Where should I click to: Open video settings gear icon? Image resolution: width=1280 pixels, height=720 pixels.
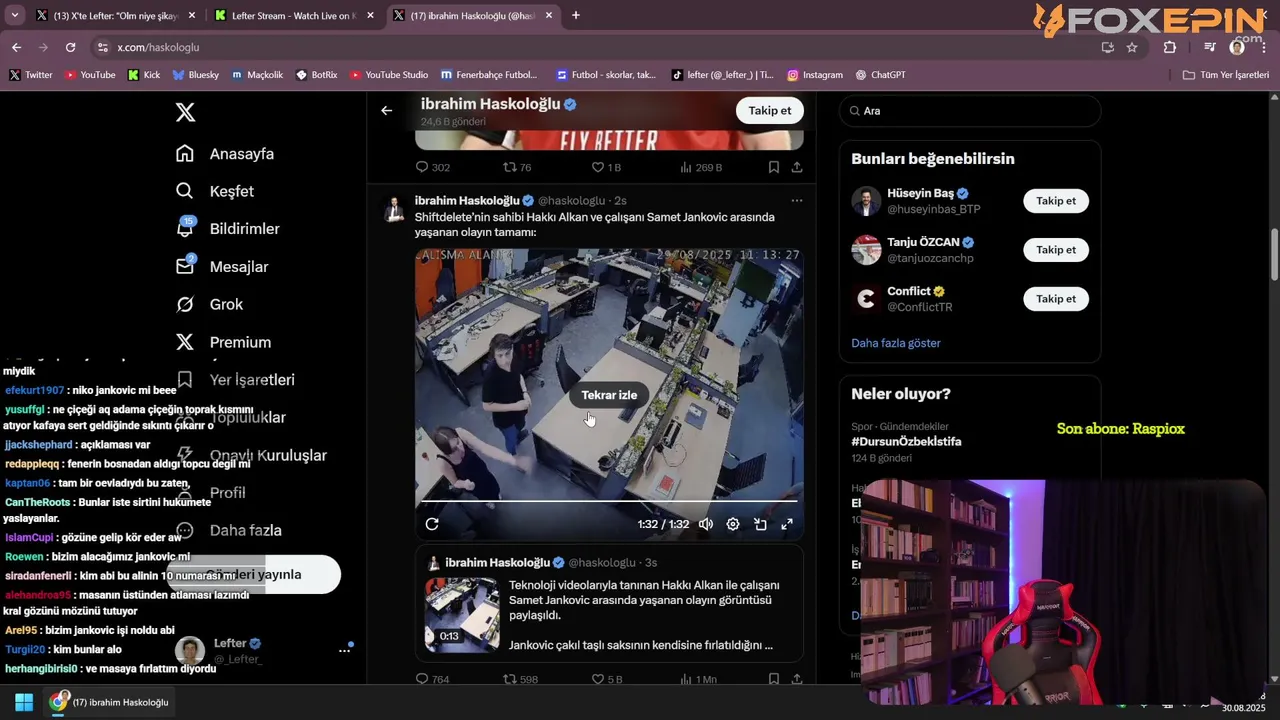pos(733,524)
